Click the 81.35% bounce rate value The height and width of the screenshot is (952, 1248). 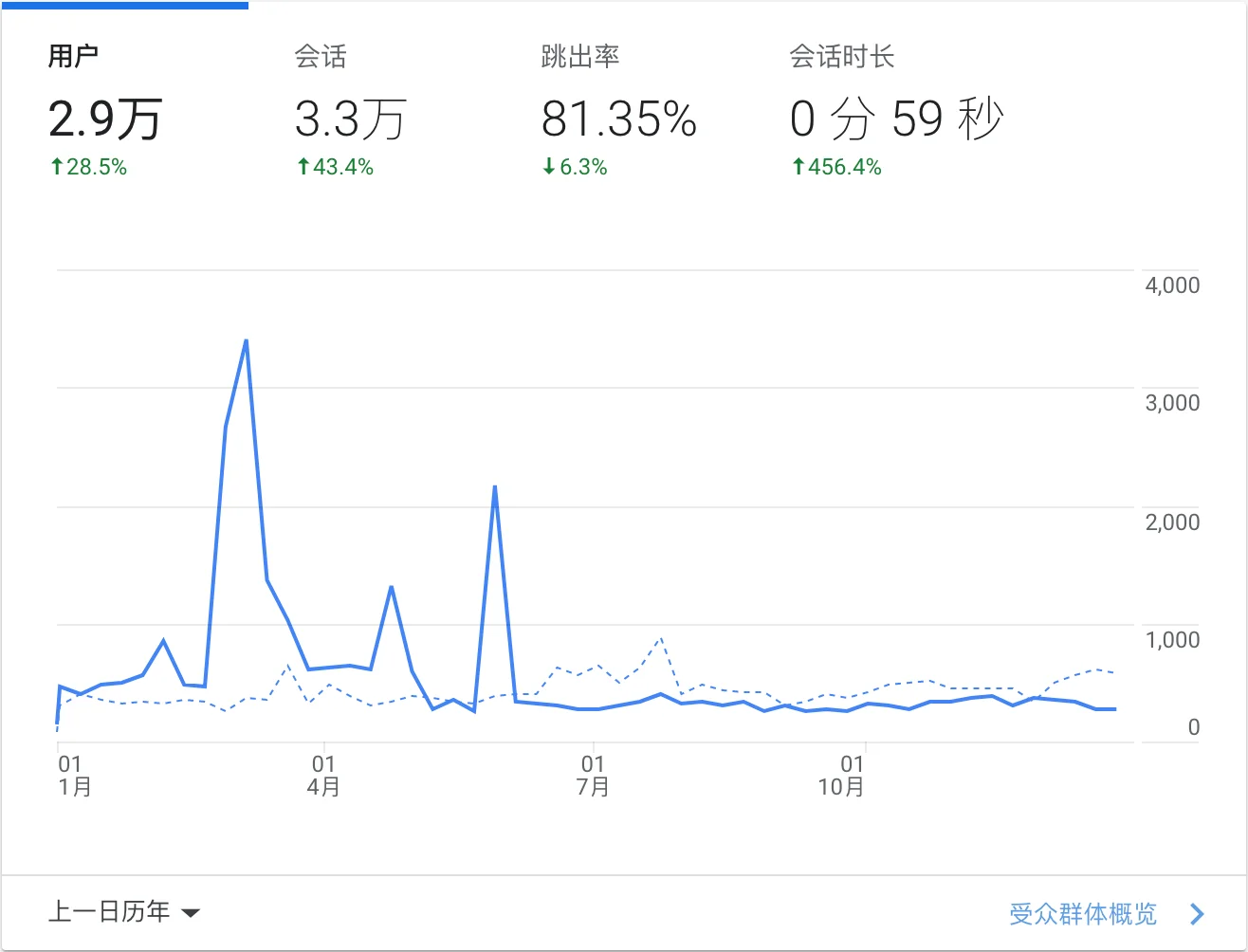[x=619, y=119]
